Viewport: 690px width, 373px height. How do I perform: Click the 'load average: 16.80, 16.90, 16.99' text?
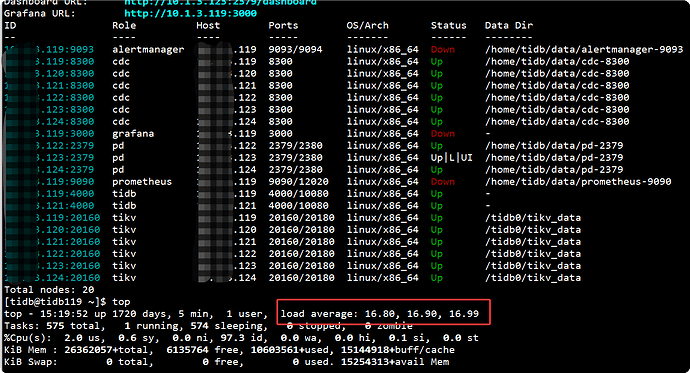click(x=380, y=314)
